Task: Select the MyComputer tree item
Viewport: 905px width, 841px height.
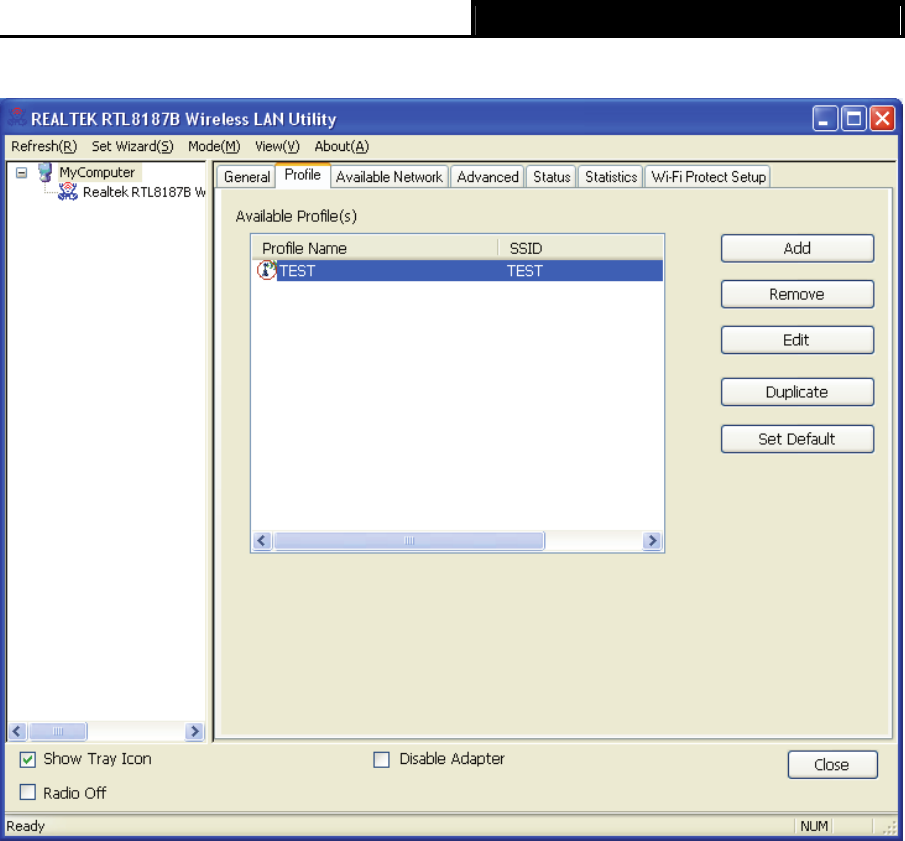Action: tap(97, 172)
